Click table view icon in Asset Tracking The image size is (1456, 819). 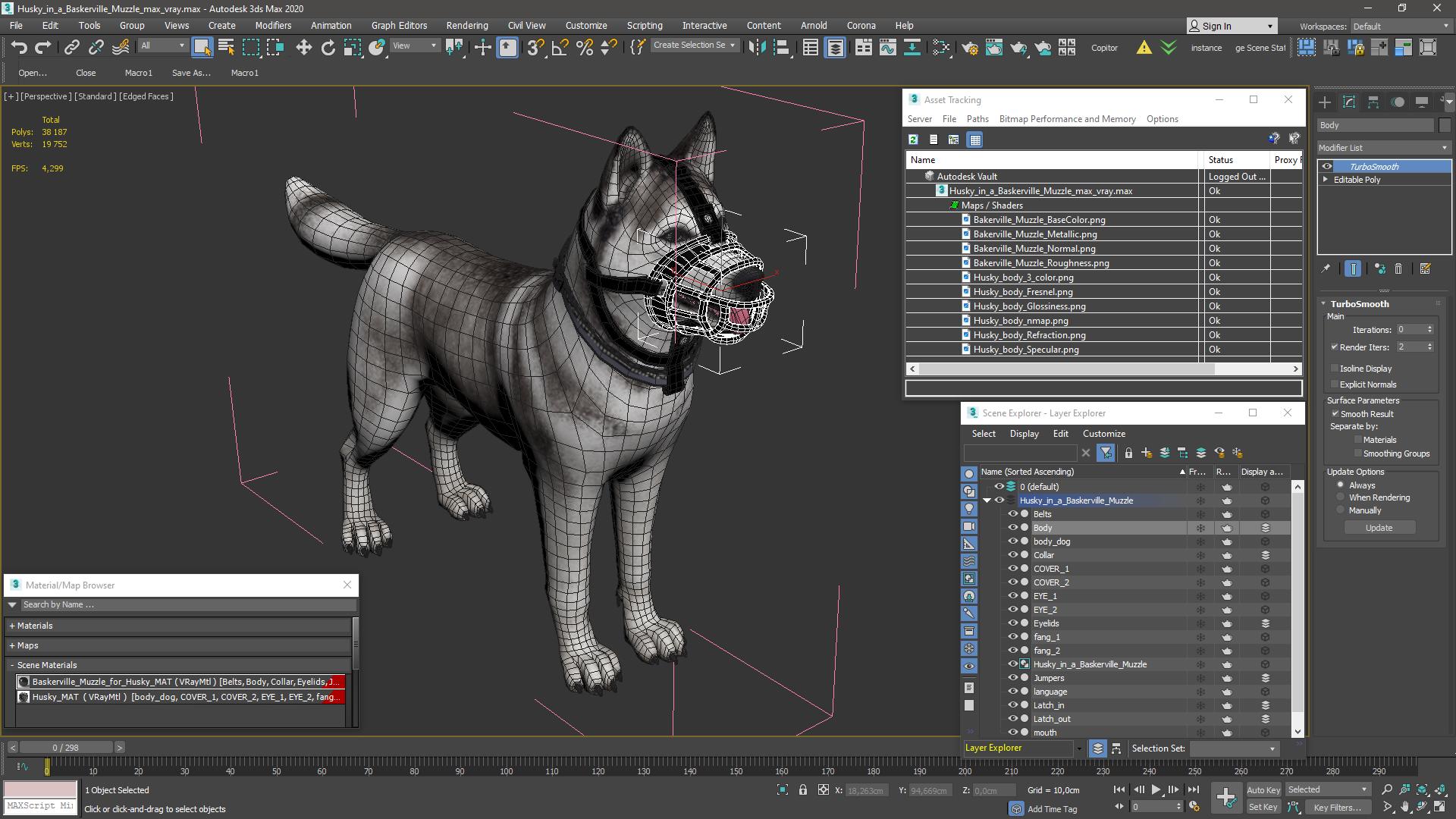click(x=975, y=140)
